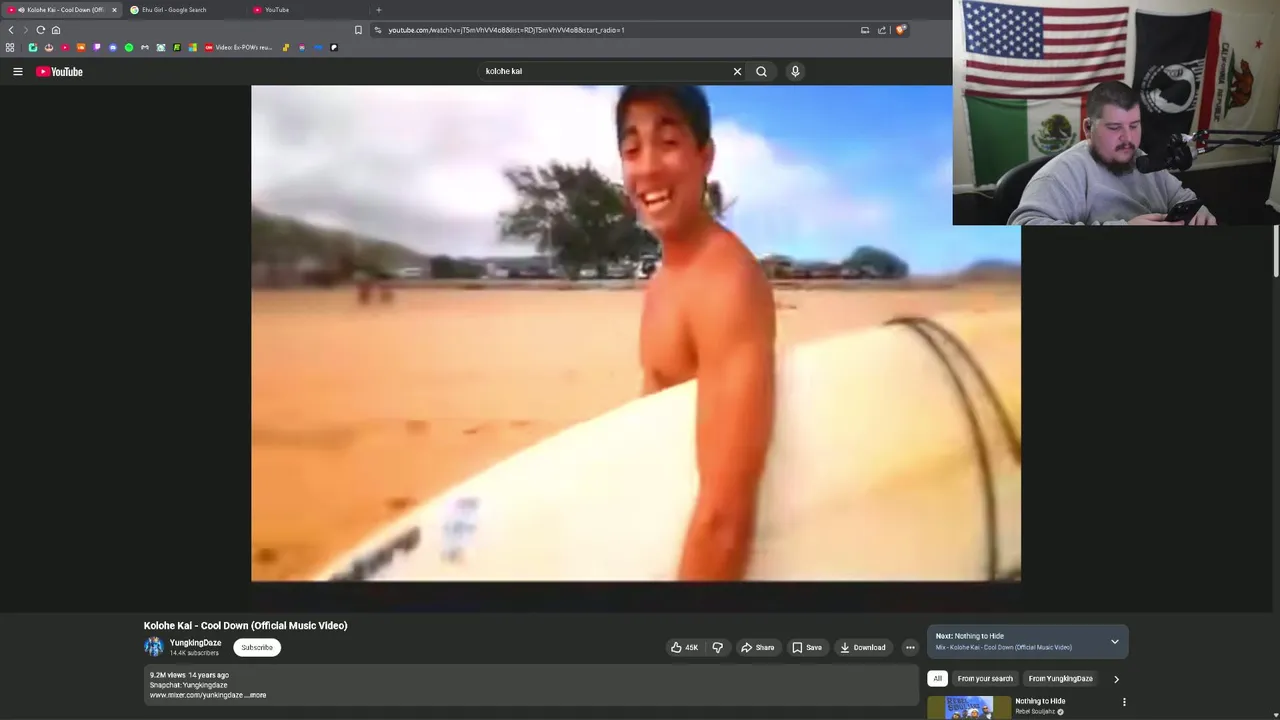Viewport: 1280px width, 720px height.
Task: Go back with browser back arrow
Action: 11,30
